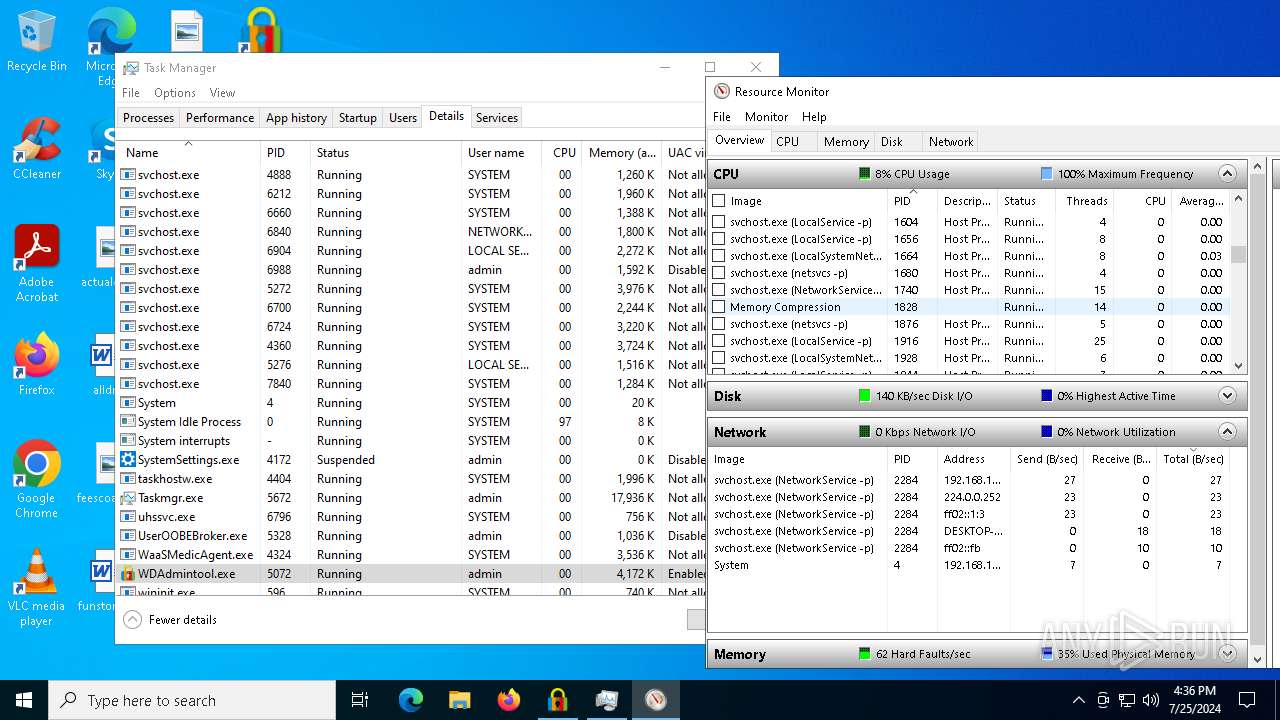Viewport: 1280px width, 720px height.
Task: Check the Memory Compression checkbox
Action: tap(718, 307)
